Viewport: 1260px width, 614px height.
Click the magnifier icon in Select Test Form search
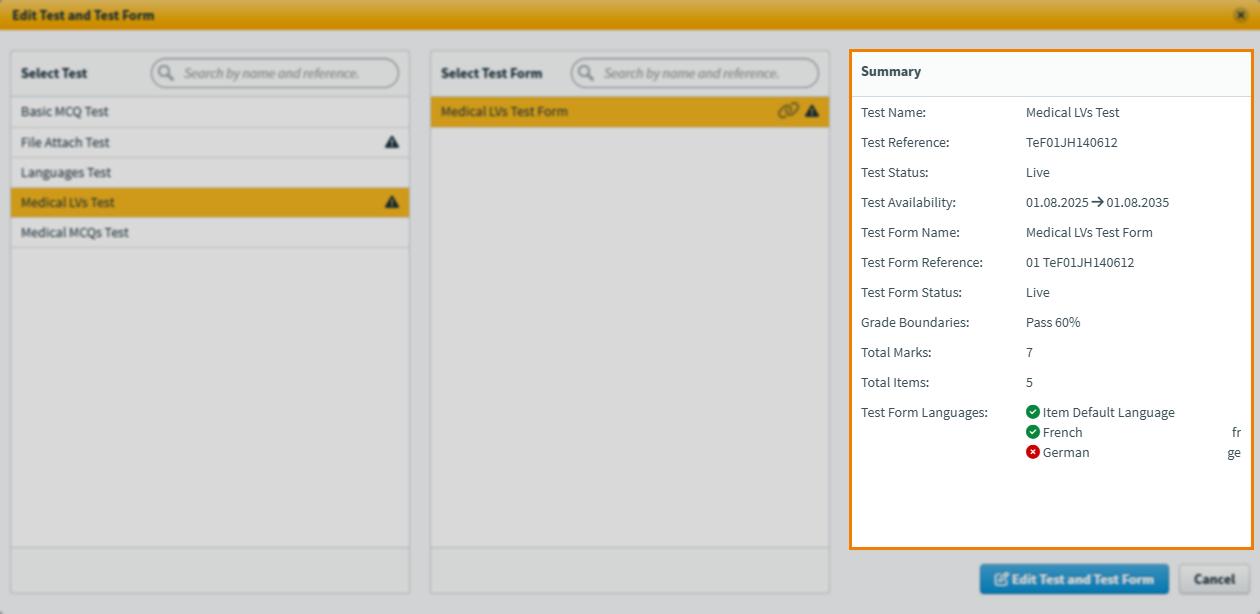586,73
